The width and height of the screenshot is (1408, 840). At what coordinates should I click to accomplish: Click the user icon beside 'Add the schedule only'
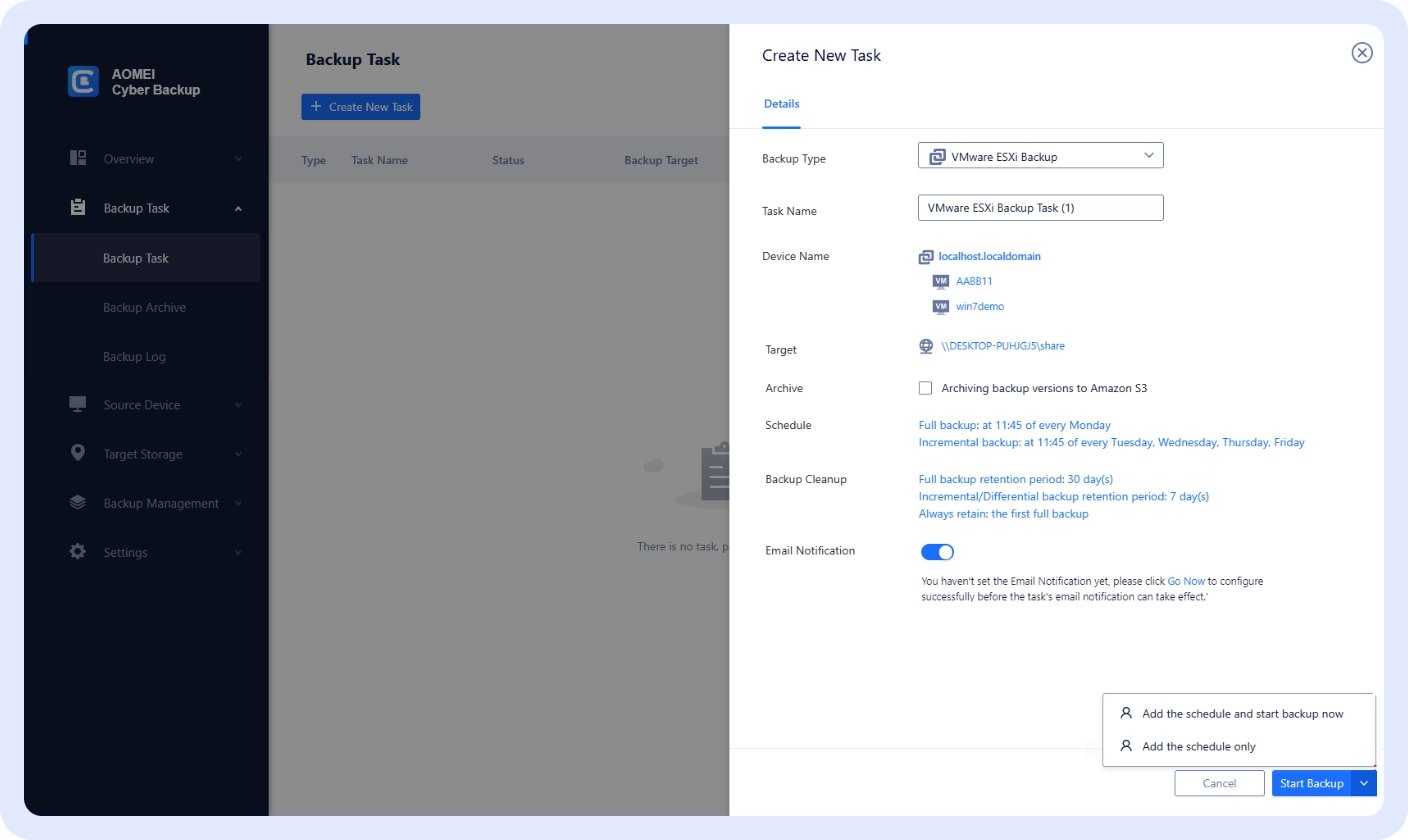pos(1126,745)
